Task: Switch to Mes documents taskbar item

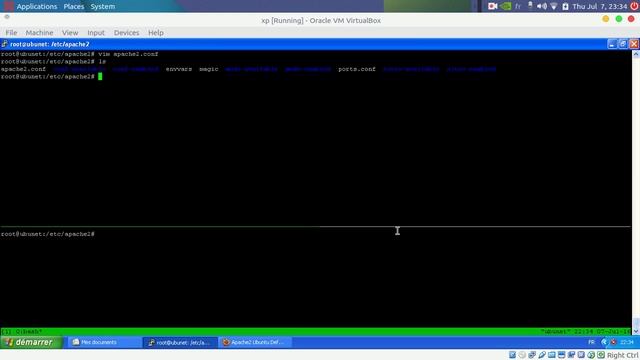Action: 104,342
